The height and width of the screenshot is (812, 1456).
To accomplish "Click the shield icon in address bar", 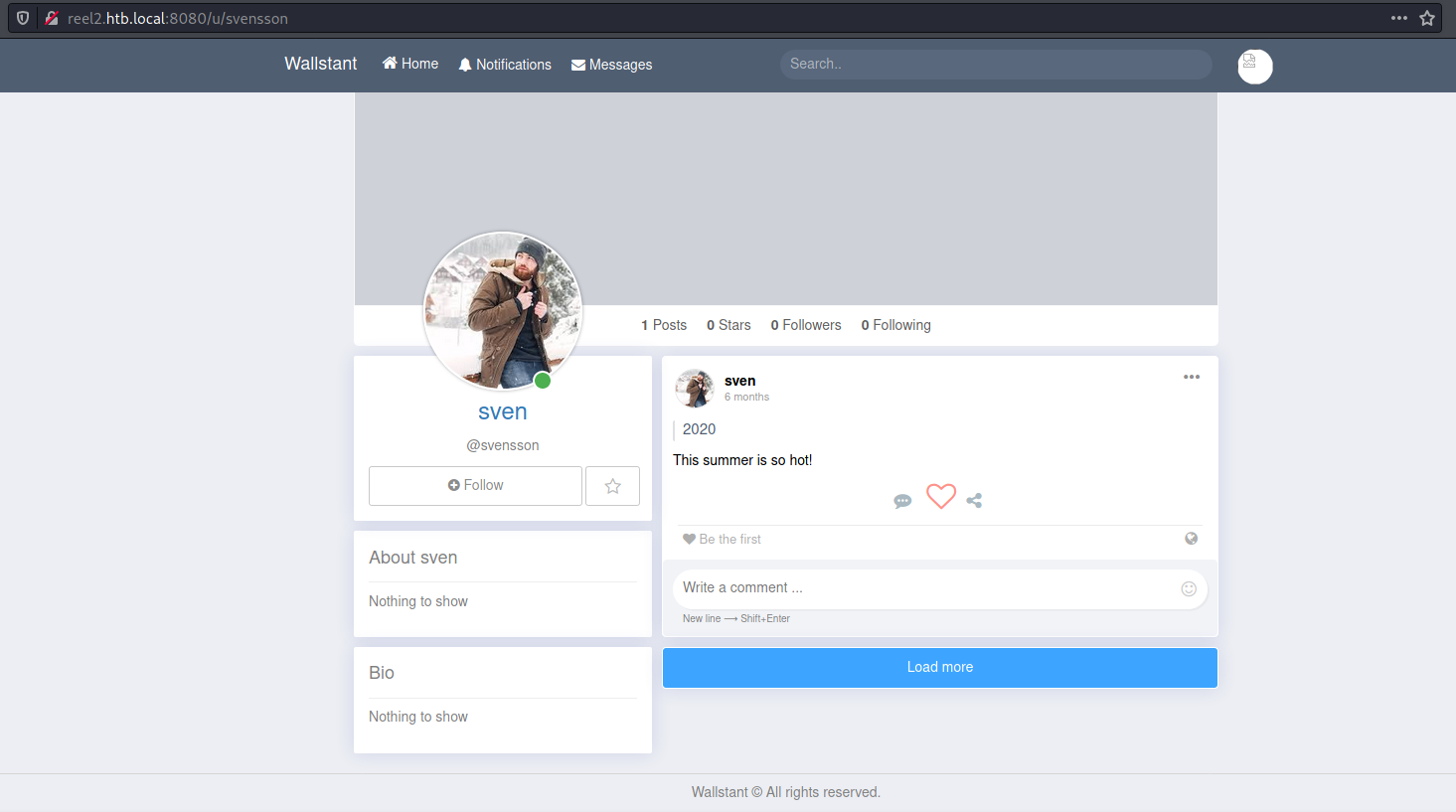I will pos(23,18).
